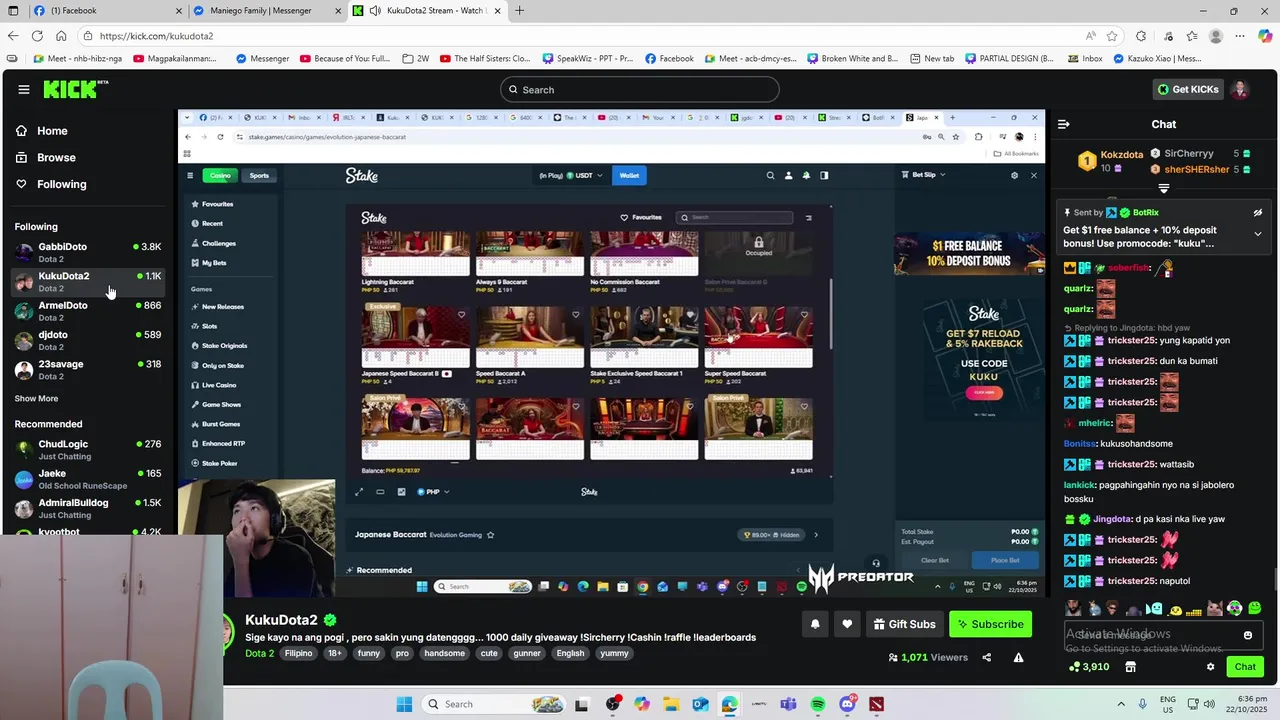
Task: Open djdoto channel in sidebar
Action: (x=88, y=340)
